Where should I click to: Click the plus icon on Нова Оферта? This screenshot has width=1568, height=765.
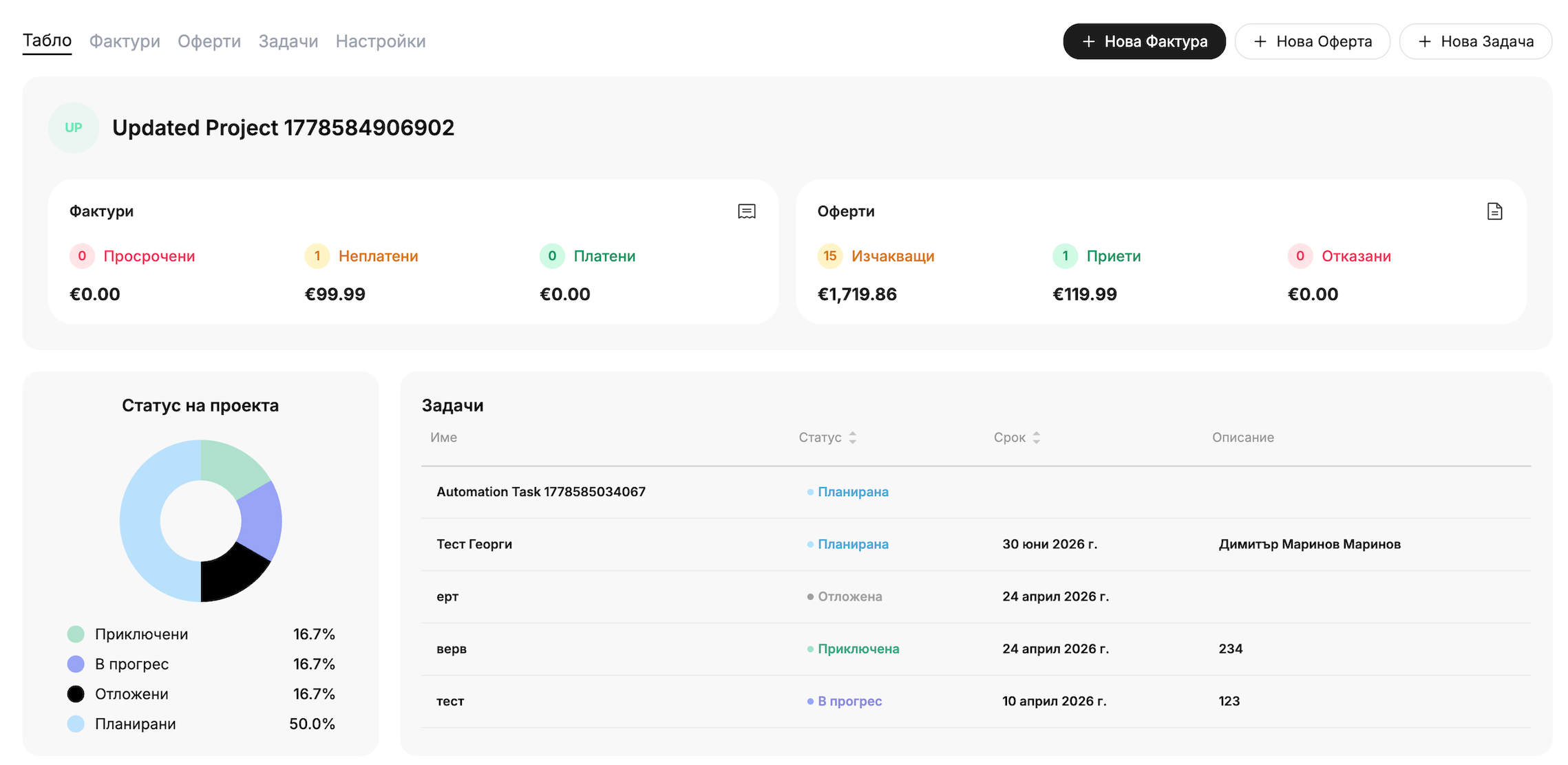tap(1260, 41)
